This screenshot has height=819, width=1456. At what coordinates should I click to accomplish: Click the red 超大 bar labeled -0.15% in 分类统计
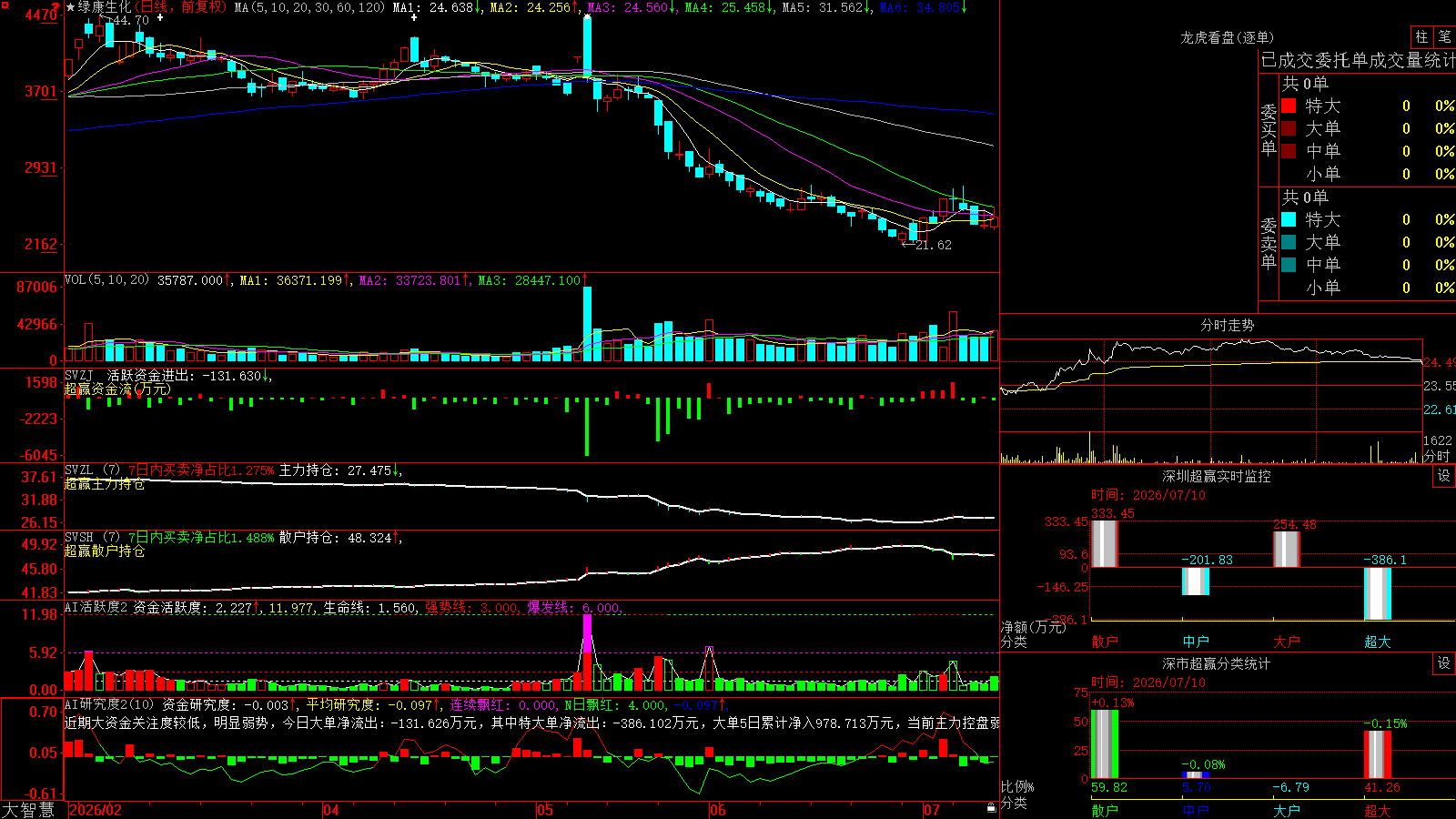1377,754
